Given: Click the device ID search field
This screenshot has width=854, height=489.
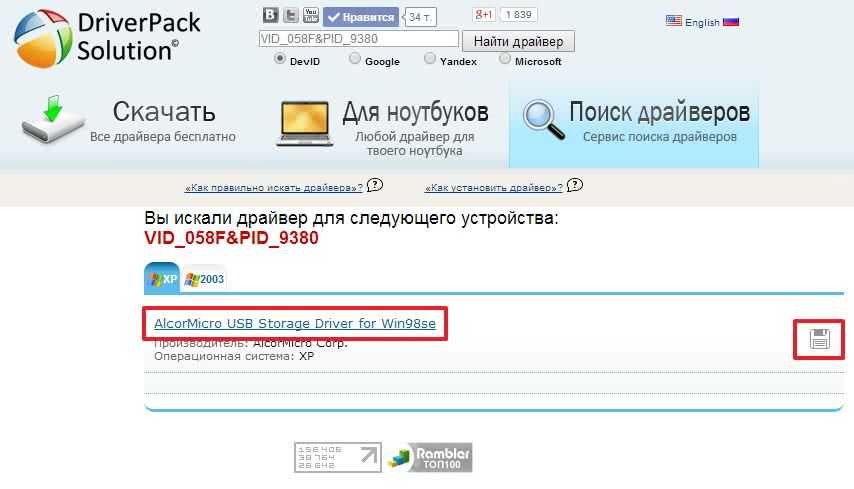Looking at the screenshot, I should tap(358, 40).
